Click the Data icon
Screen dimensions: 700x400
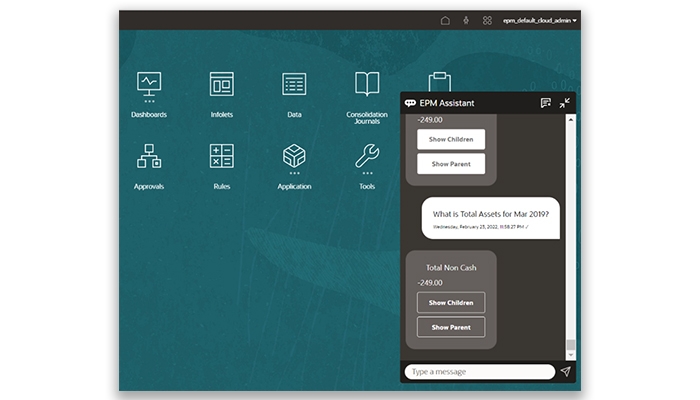pyautogui.click(x=294, y=85)
